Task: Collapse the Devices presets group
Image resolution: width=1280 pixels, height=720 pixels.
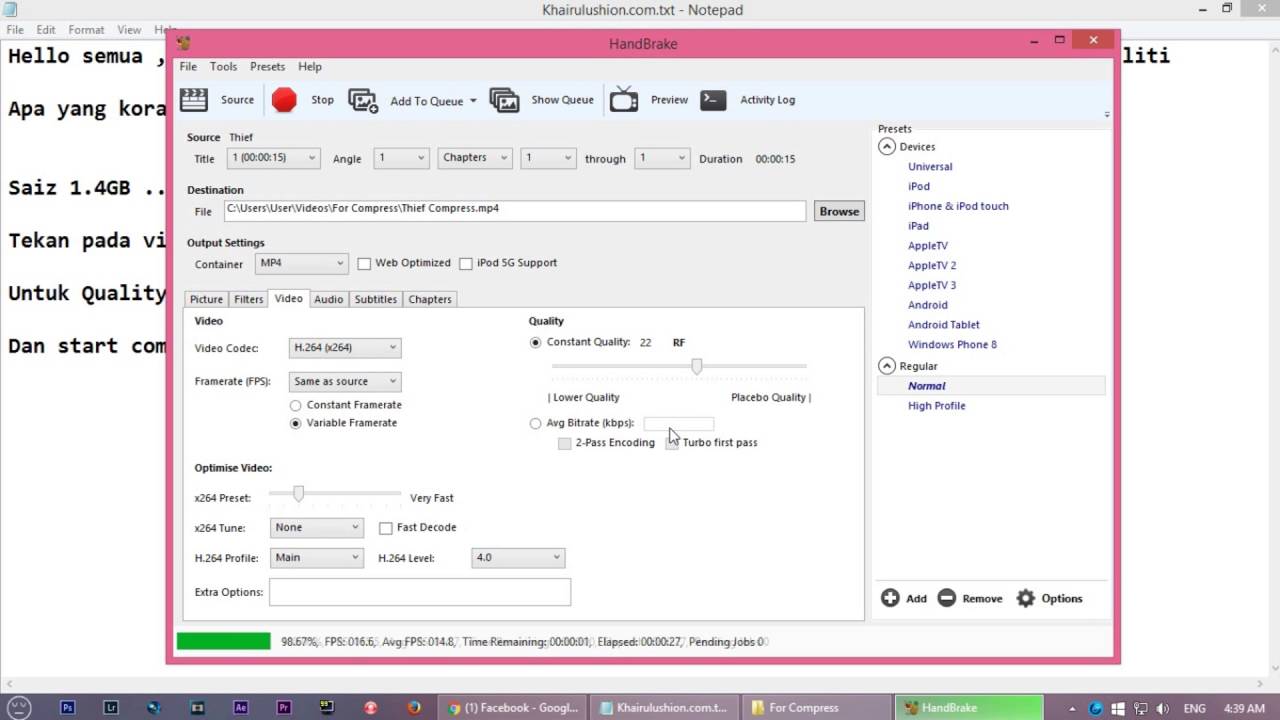Action: pyautogui.click(x=887, y=146)
